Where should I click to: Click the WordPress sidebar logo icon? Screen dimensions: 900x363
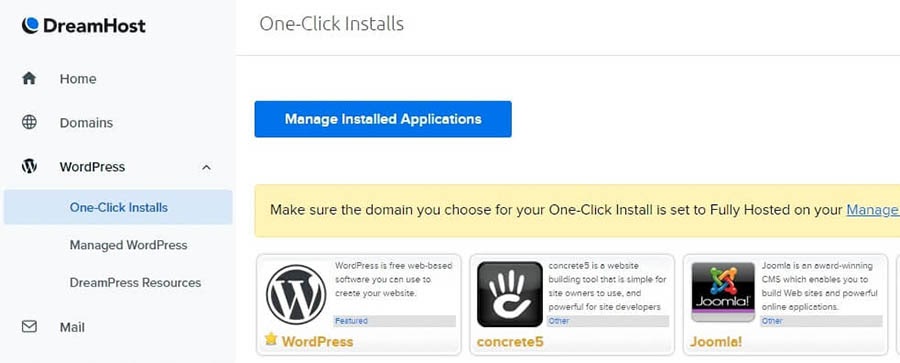pos(29,167)
